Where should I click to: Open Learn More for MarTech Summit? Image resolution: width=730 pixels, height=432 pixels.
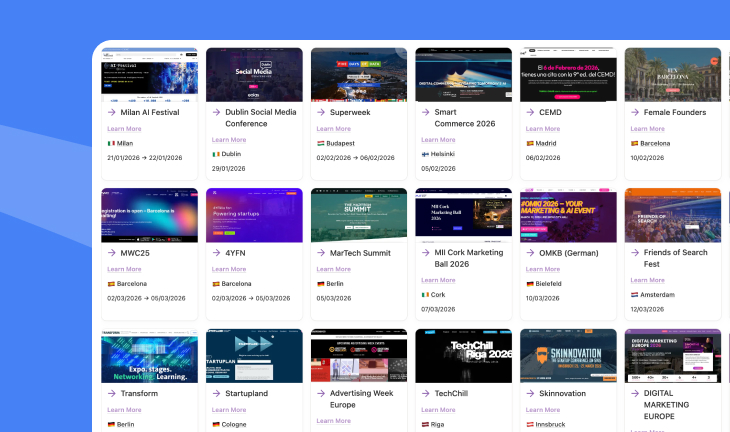(334, 269)
